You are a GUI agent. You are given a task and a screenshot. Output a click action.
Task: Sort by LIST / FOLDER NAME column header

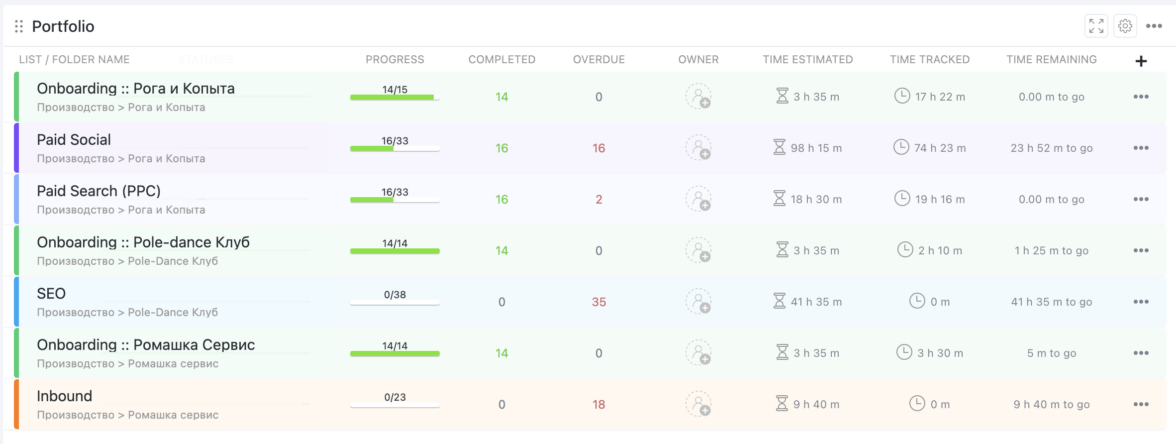[x=74, y=59]
